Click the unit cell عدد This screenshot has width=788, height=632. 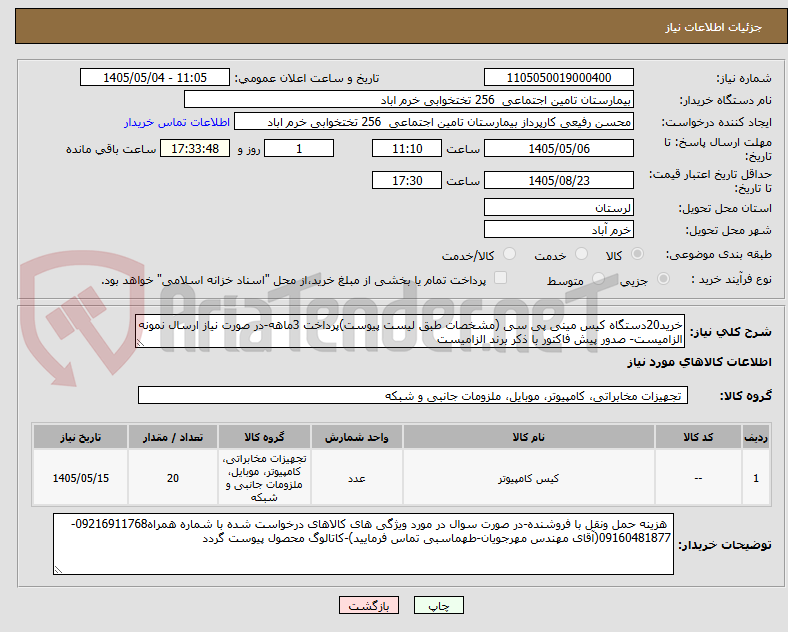click(356, 478)
